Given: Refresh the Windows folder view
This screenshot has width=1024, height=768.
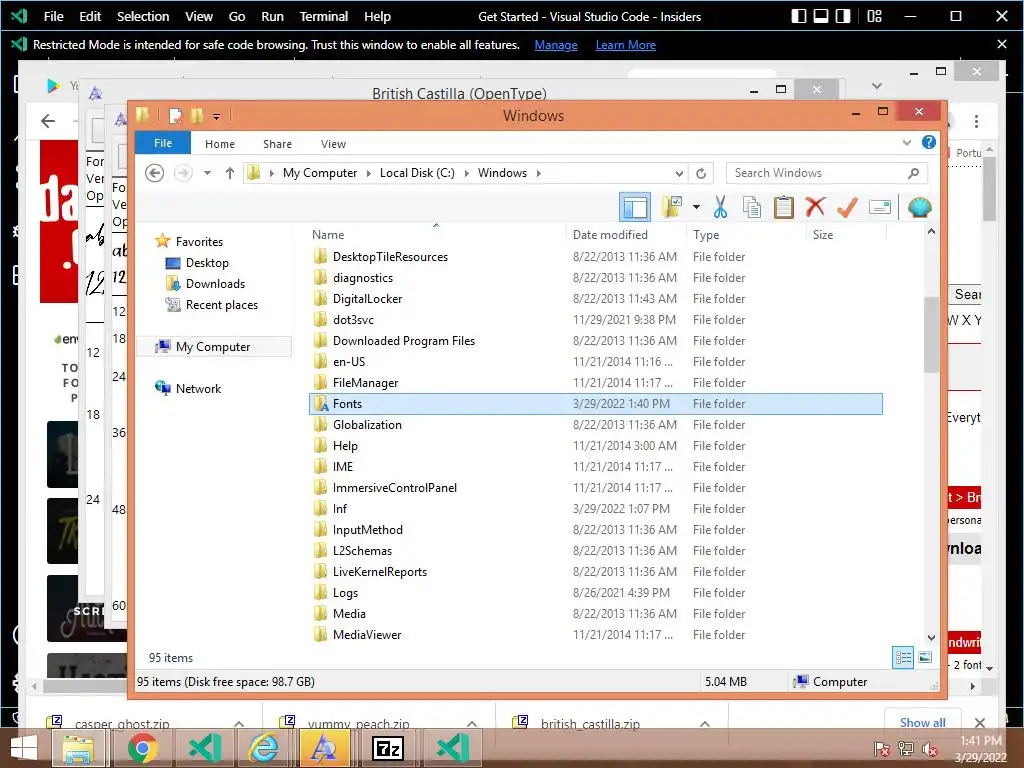Looking at the screenshot, I should (701, 173).
